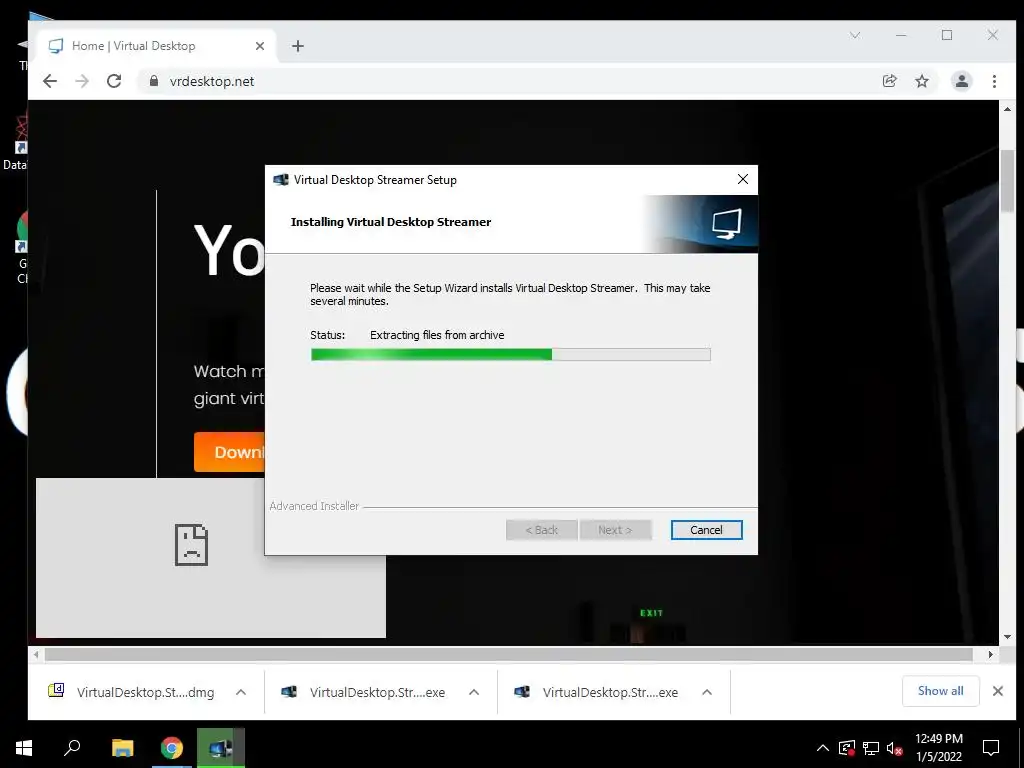Click the share page icon in address bar
This screenshot has height=768, width=1024.
click(x=889, y=81)
